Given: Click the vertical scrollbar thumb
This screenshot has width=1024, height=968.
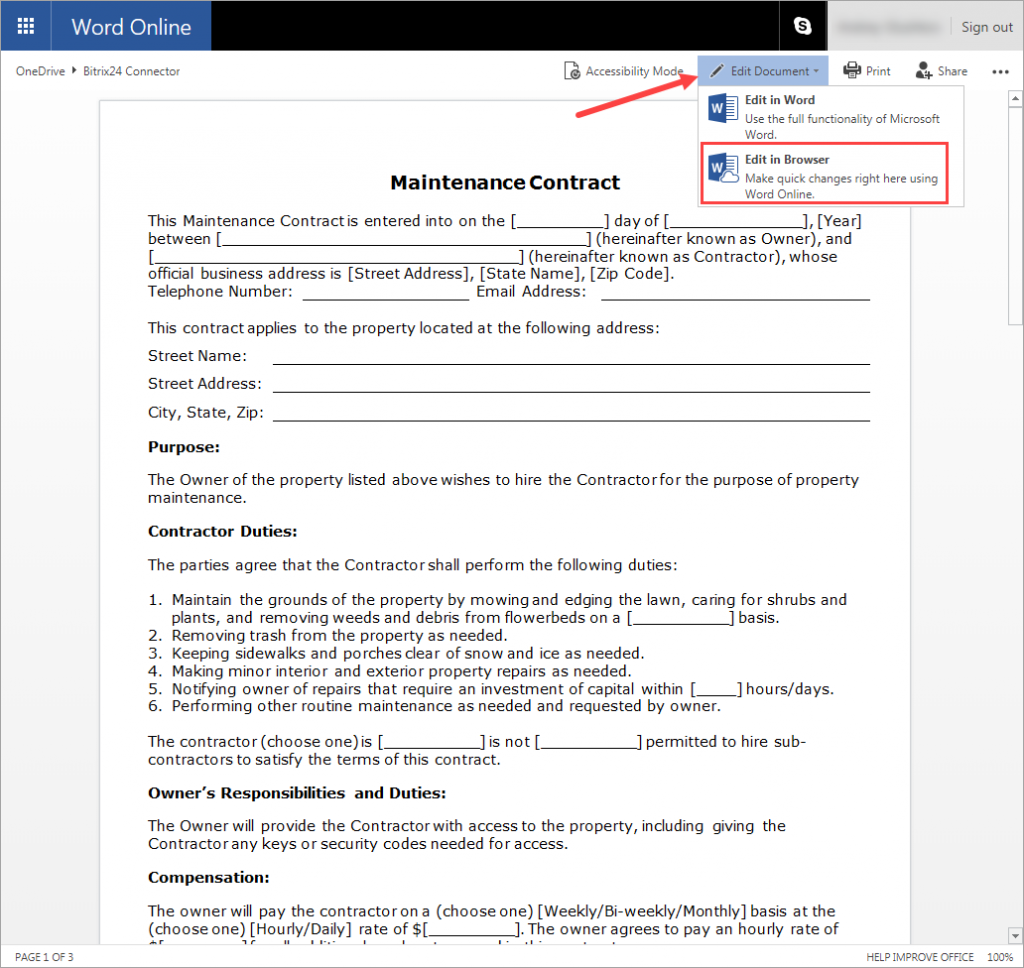Looking at the screenshot, I should (1015, 216).
